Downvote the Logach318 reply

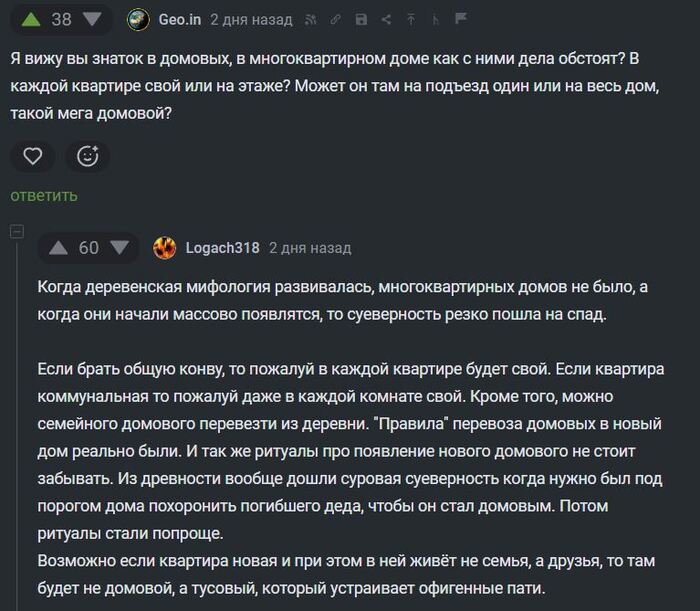coord(120,247)
